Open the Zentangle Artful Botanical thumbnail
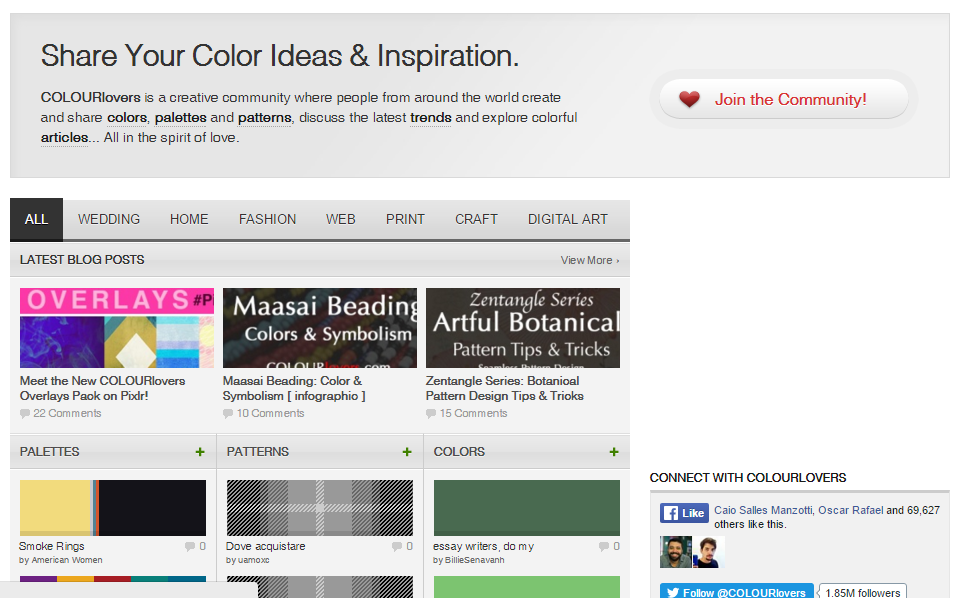Viewport: 961px width, 598px height. [x=522, y=328]
